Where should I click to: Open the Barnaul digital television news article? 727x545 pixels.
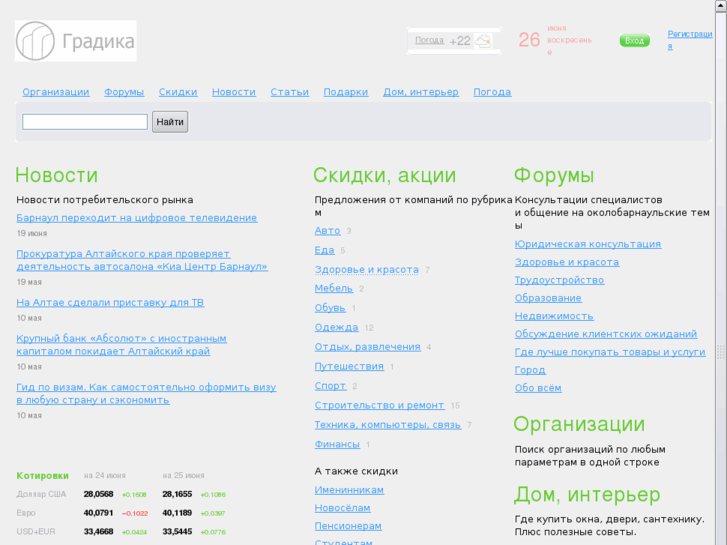136,218
